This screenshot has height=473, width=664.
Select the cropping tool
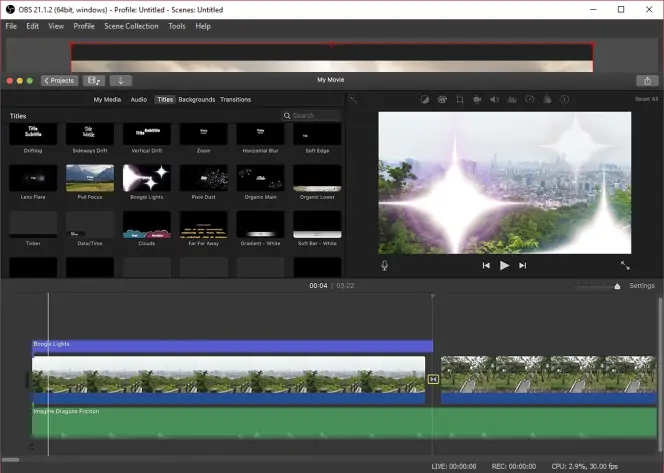point(460,100)
